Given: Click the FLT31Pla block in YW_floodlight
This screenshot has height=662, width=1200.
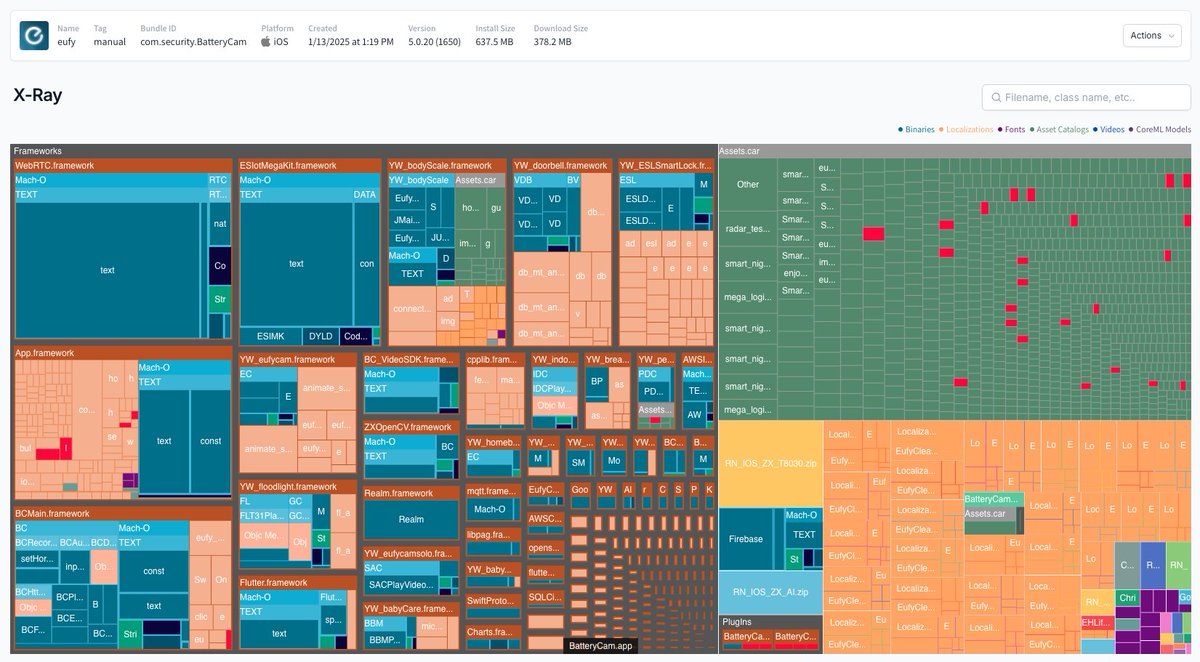Looking at the screenshot, I should (x=263, y=516).
